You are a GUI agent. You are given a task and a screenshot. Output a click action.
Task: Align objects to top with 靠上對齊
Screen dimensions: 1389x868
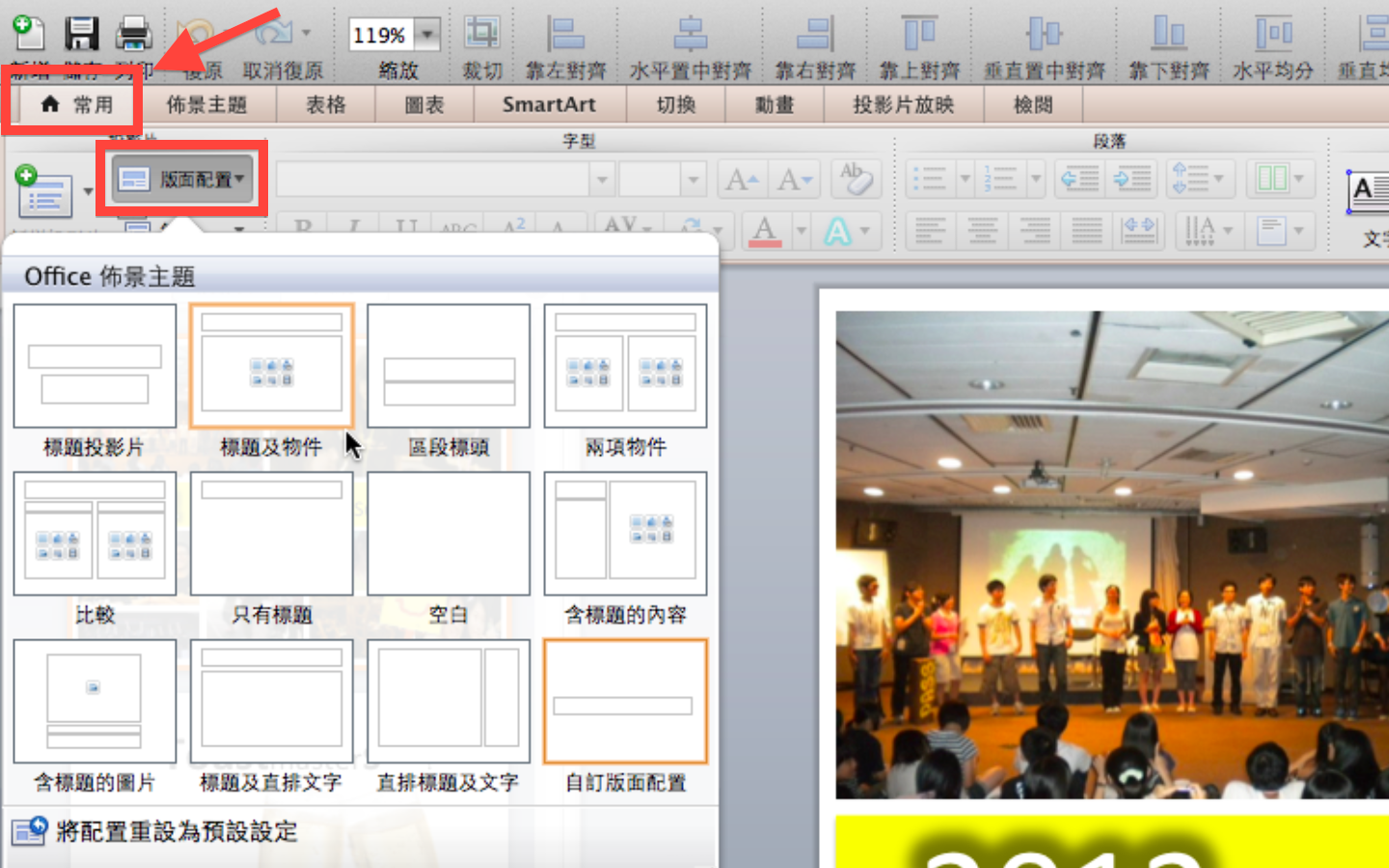[919, 34]
